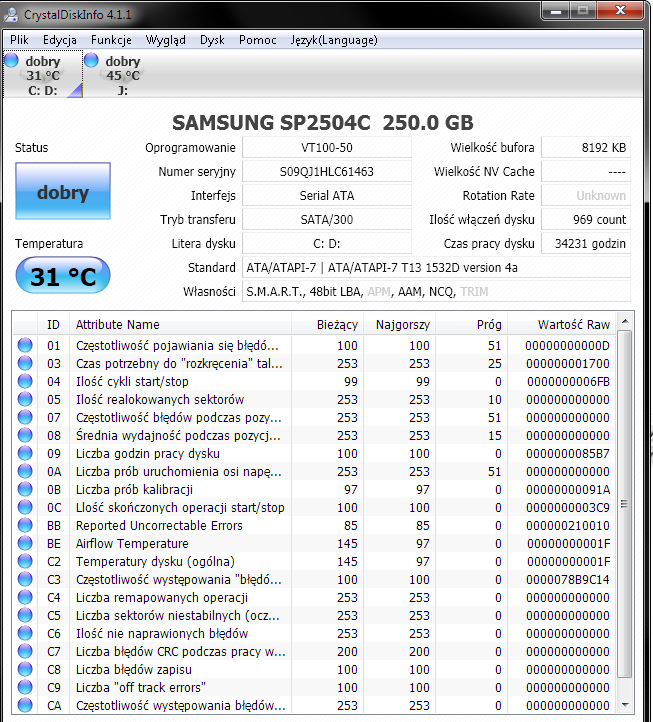Click the Najgorszy column header
The height and width of the screenshot is (722, 653).
(x=400, y=325)
